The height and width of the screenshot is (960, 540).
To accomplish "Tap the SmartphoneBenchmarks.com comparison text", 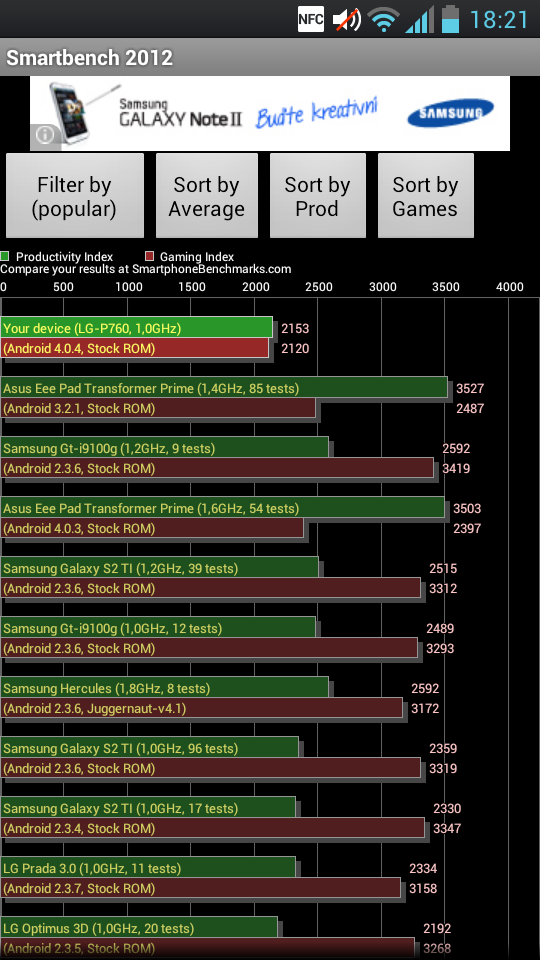I will point(146,269).
